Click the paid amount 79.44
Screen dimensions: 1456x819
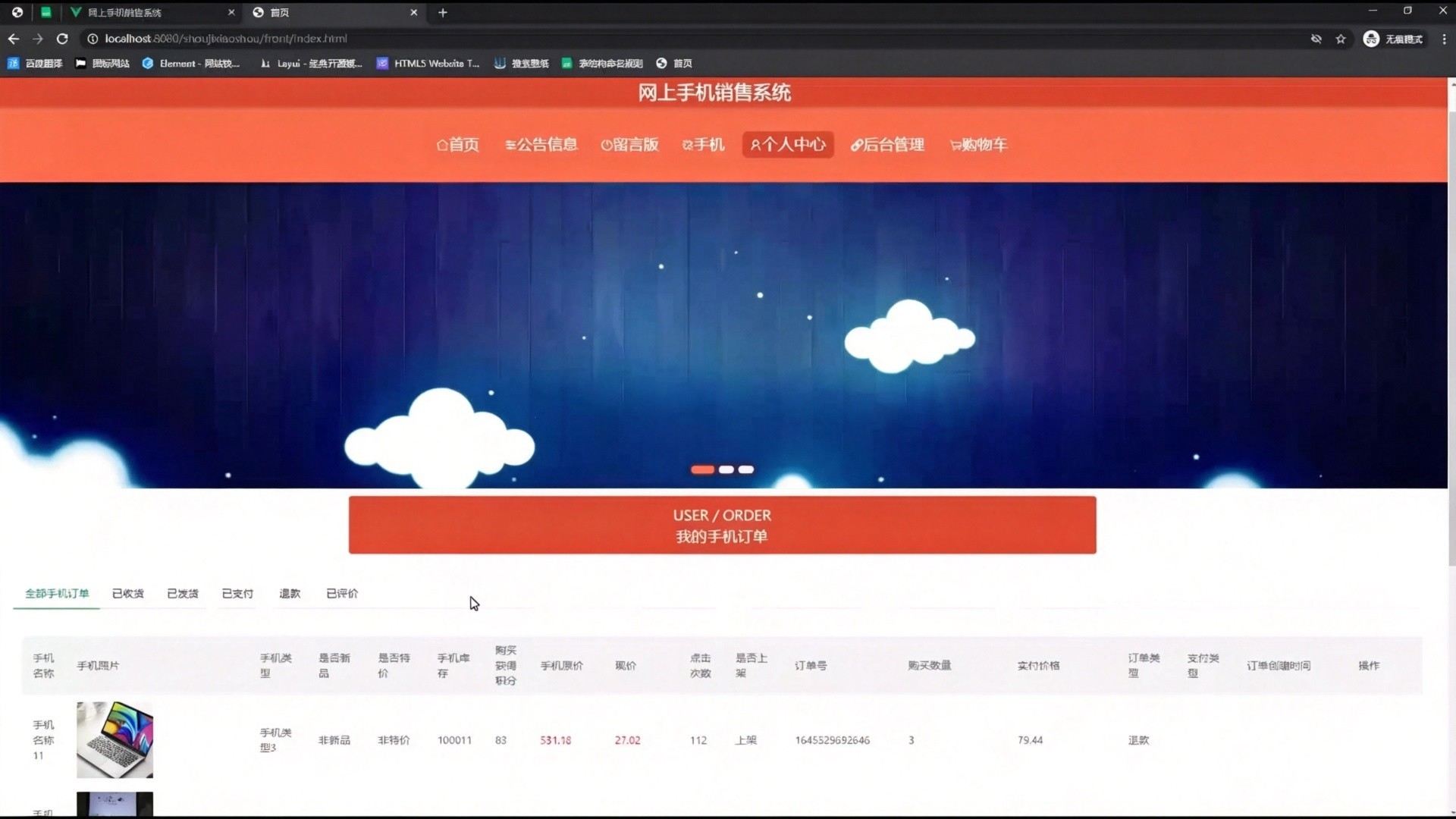[1030, 740]
